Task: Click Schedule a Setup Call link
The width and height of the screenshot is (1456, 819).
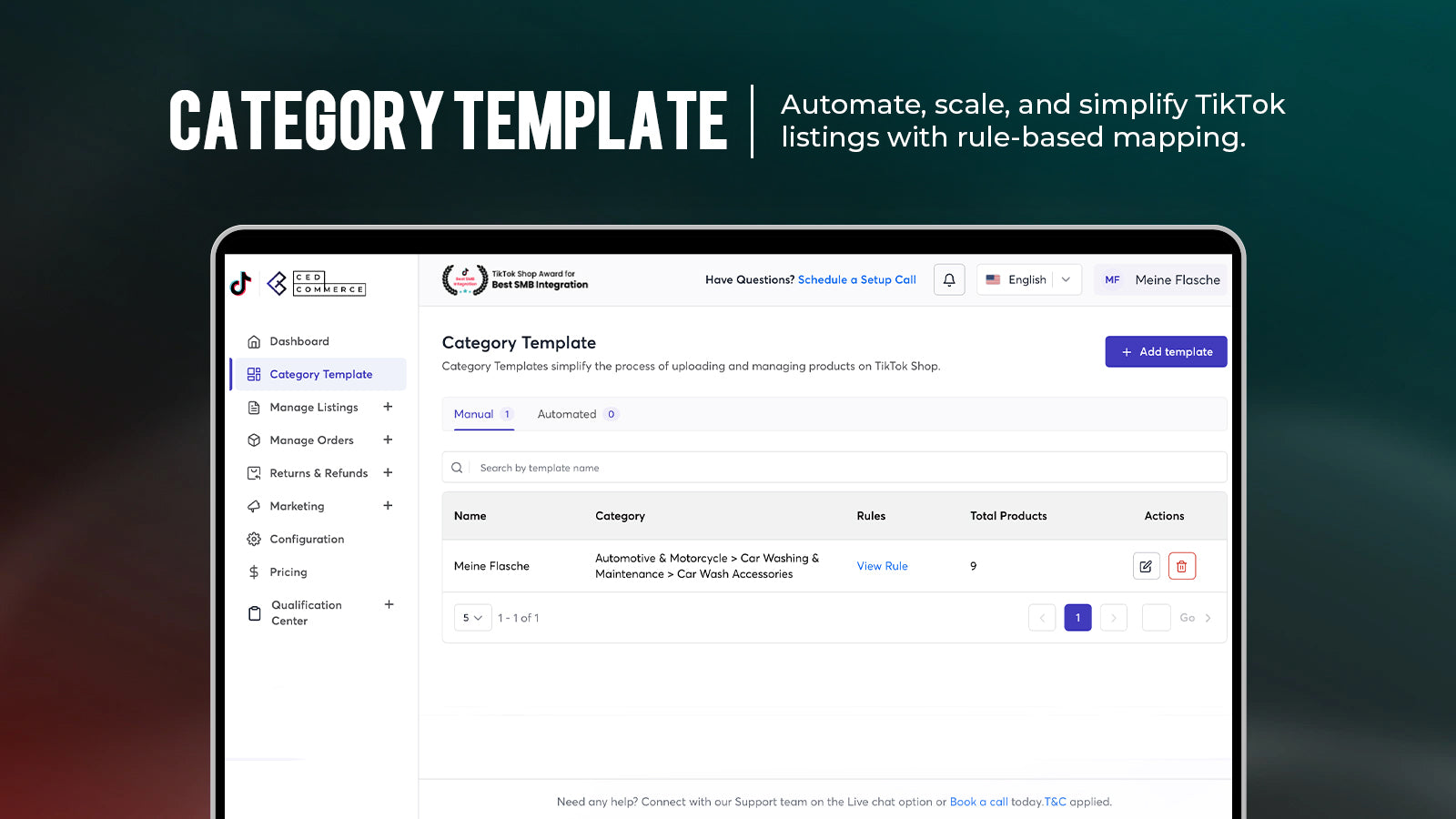Action: point(856,279)
